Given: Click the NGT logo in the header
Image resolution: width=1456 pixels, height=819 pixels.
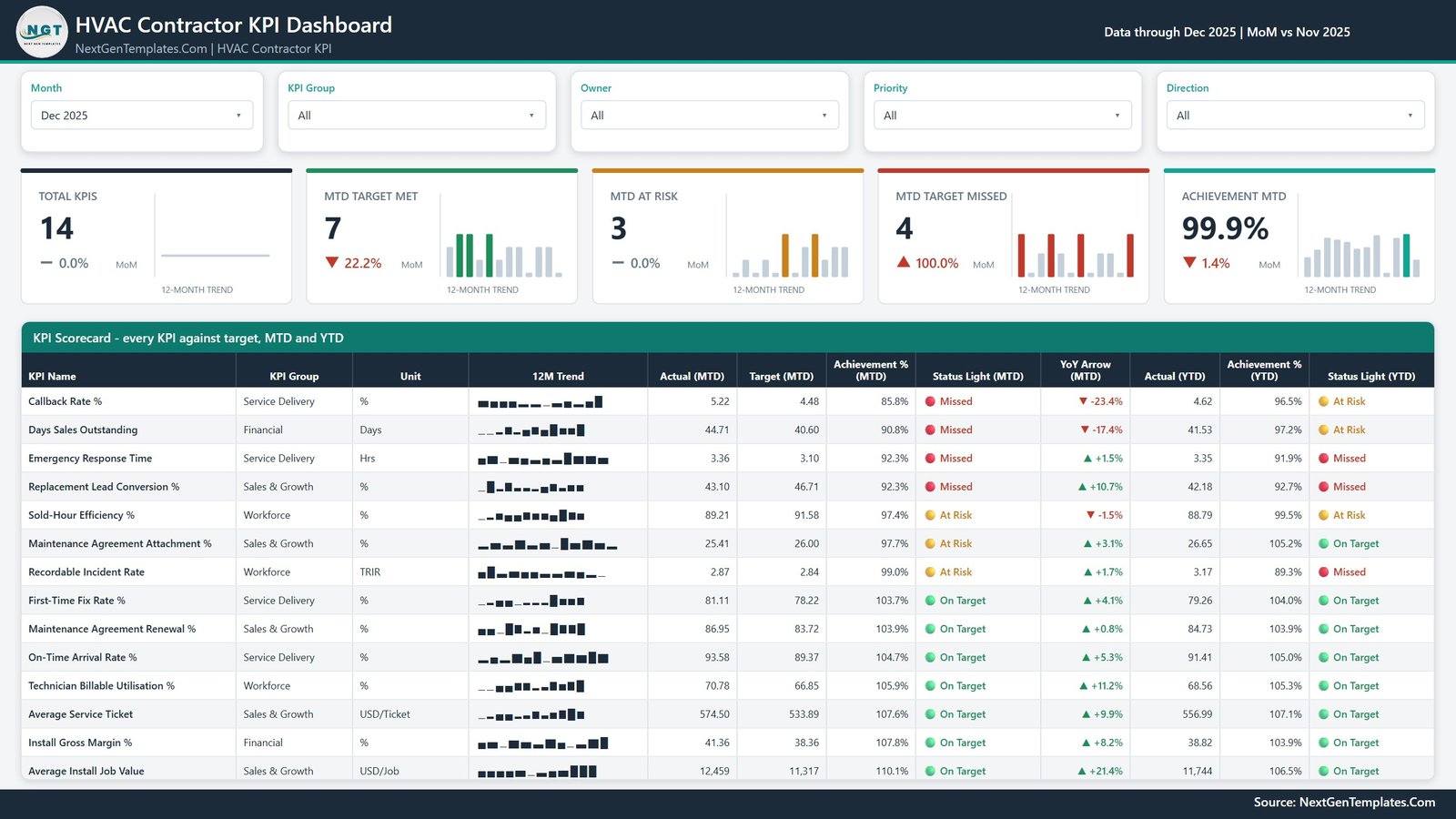Looking at the screenshot, I should (42, 32).
